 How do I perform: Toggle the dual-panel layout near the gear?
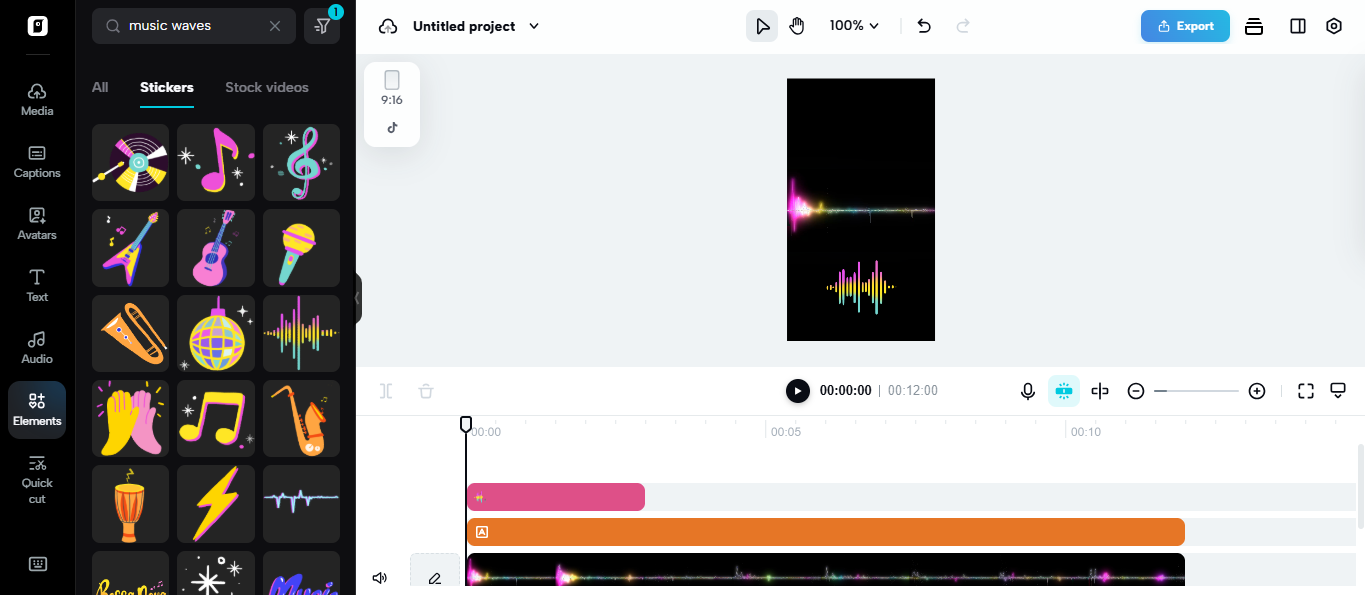[x=1297, y=25]
